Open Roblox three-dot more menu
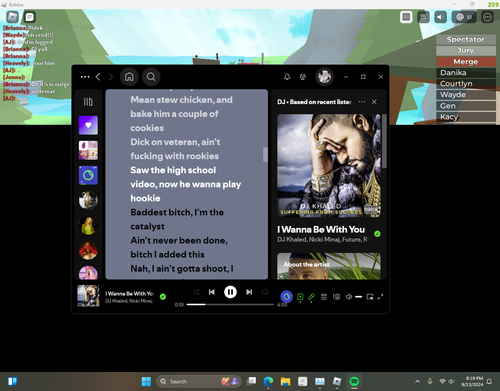The height and width of the screenshot is (391, 500). (487, 17)
